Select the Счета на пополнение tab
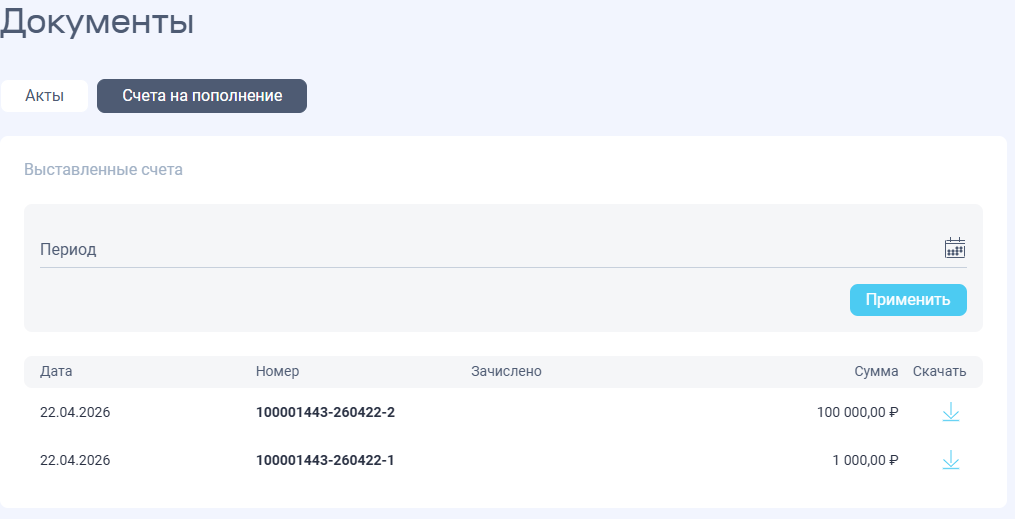The height and width of the screenshot is (519, 1015). [x=202, y=96]
